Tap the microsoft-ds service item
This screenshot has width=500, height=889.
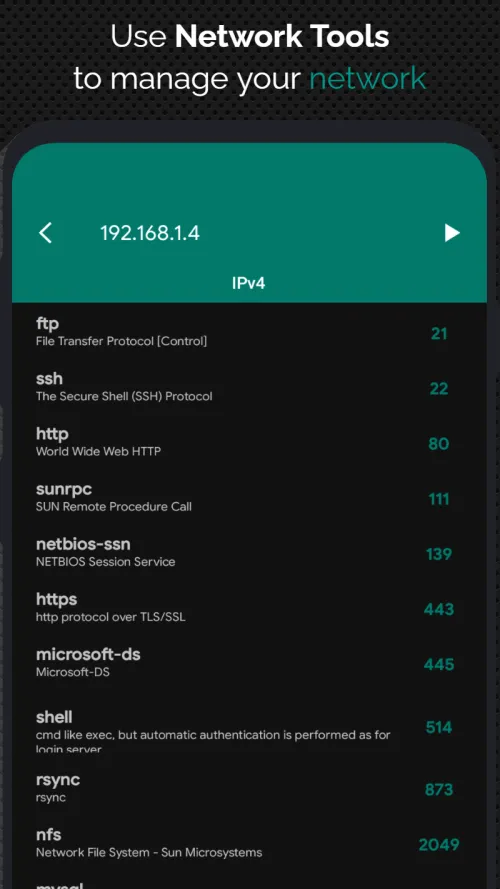[x=249, y=662]
